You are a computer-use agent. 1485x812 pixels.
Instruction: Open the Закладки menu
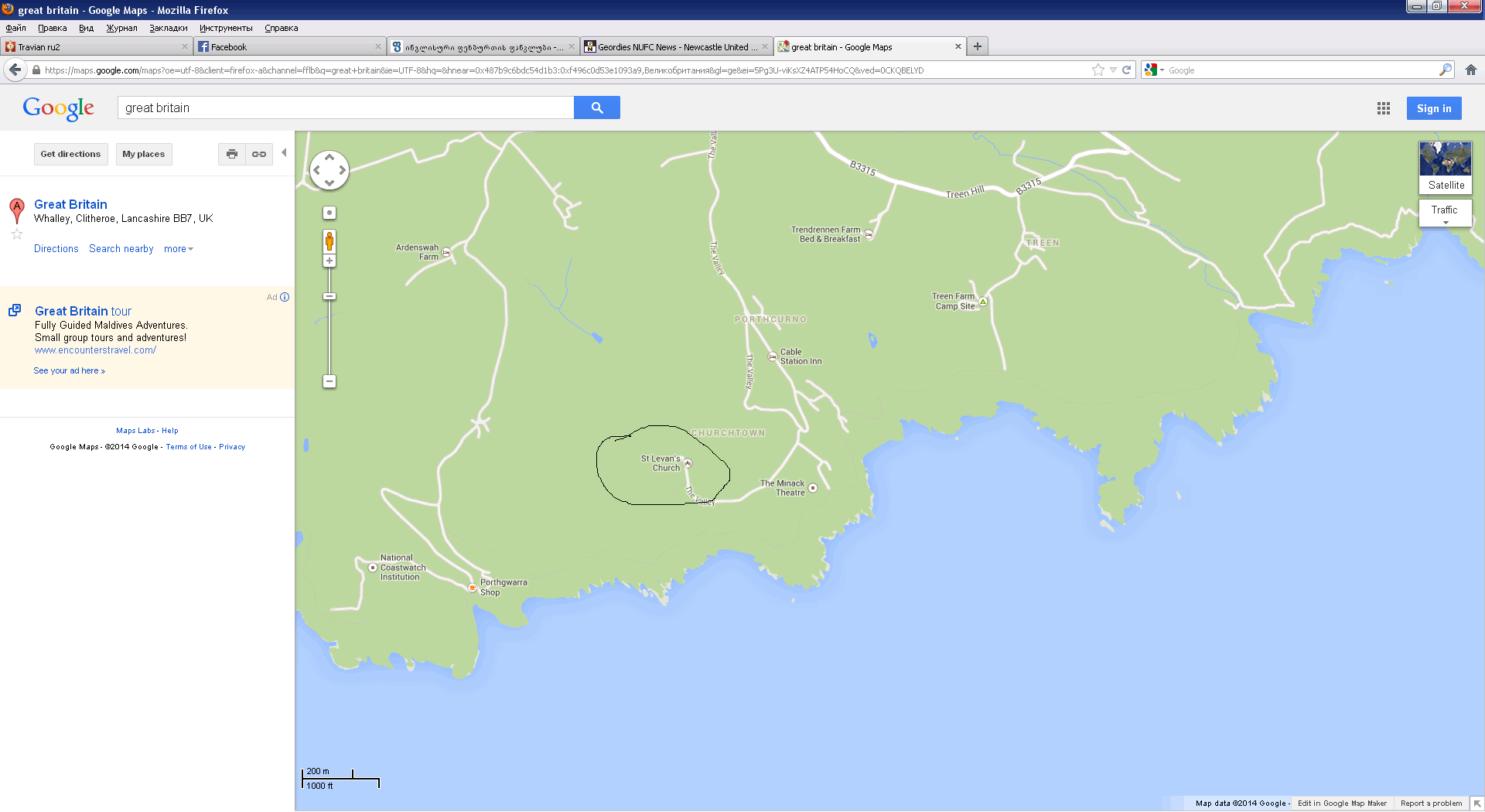[x=169, y=28]
